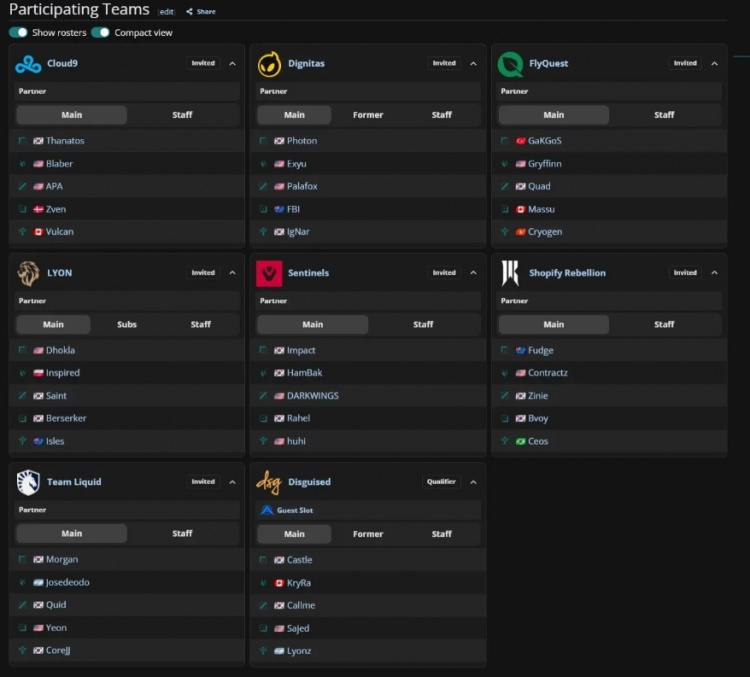Collapse the Cloud9 team card
Screen dimensions: 750x677
click(x=232, y=64)
